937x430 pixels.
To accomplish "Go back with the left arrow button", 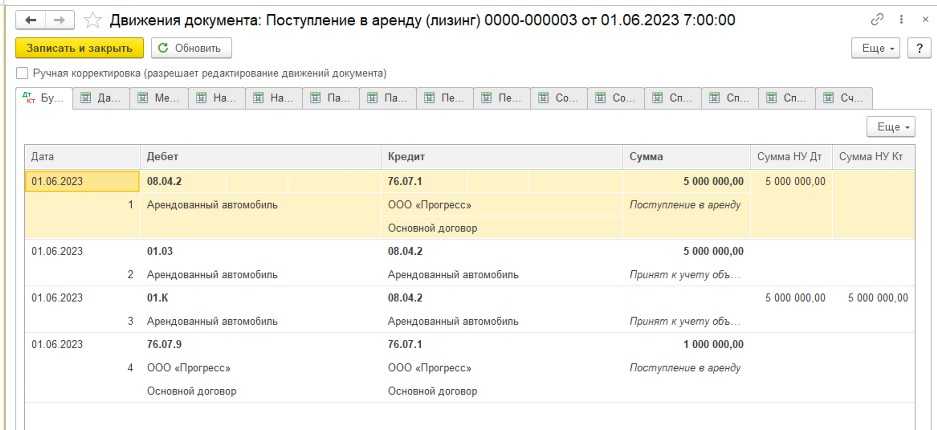I will pyautogui.click(x=30, y=20).
